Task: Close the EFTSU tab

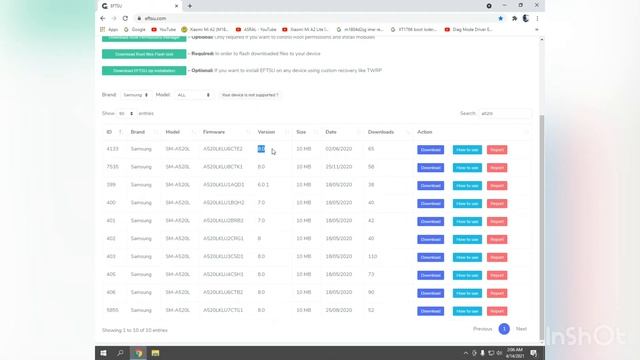Action: click(x=176, y=6)
